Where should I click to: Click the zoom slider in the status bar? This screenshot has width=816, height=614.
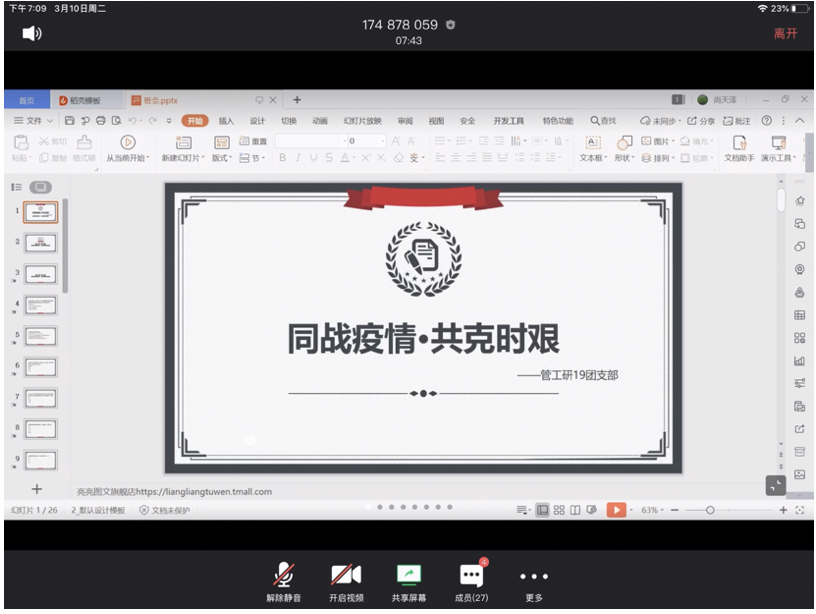point(710,510)
